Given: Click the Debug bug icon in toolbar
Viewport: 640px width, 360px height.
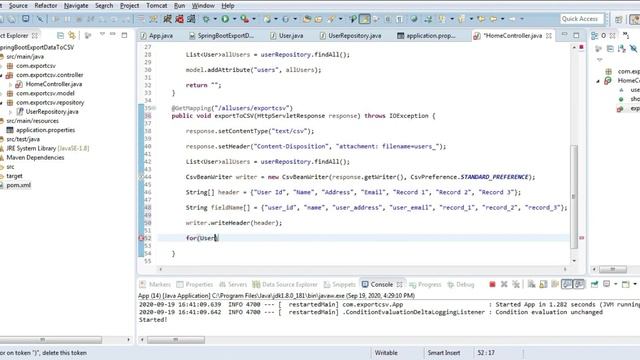Looking at the screenshot, I should [206, 19].
